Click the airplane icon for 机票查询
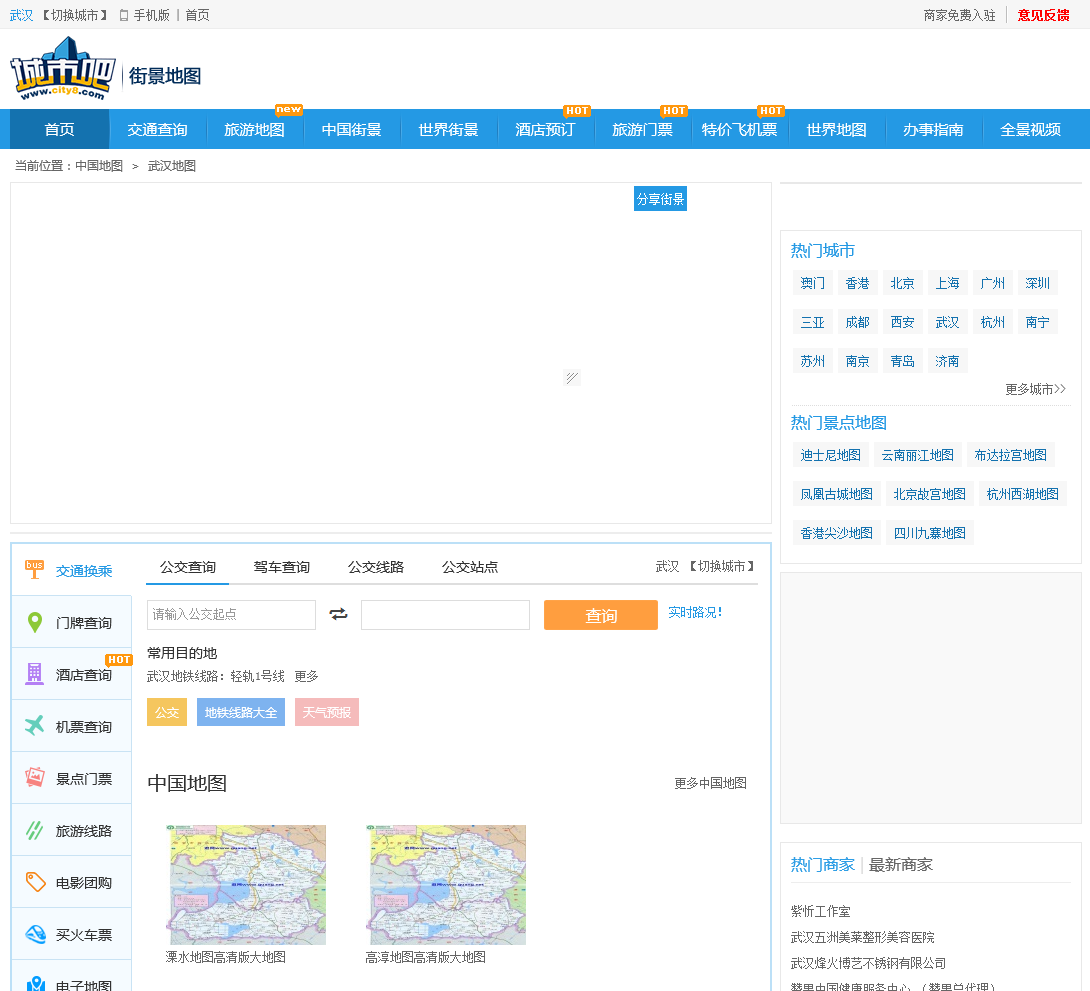 click(34, 726)
